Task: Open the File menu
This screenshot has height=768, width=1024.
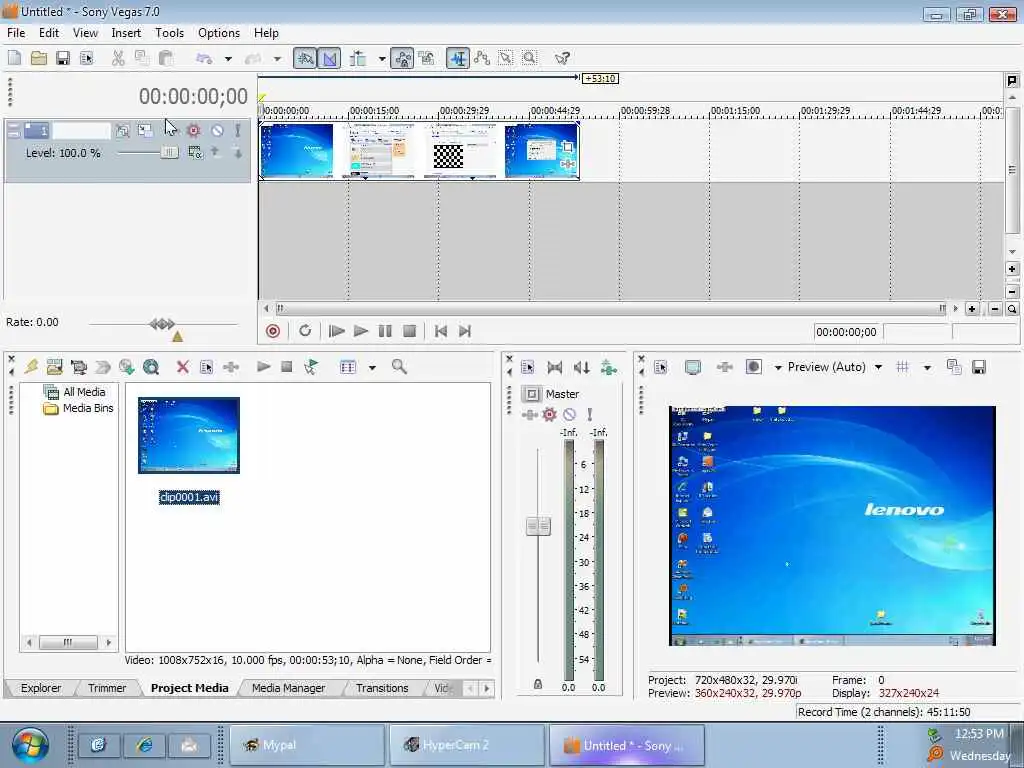Action: tap(16, 33)
